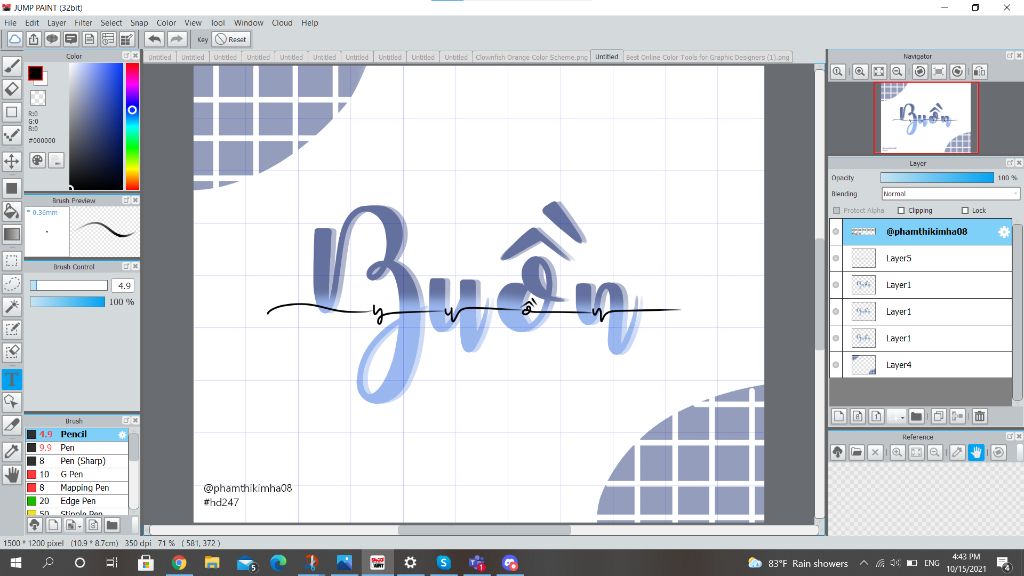Click the black foreground color swatch
Viewport: 1024px width, 576px height.
pyautogui.click(x=35, y=73)
